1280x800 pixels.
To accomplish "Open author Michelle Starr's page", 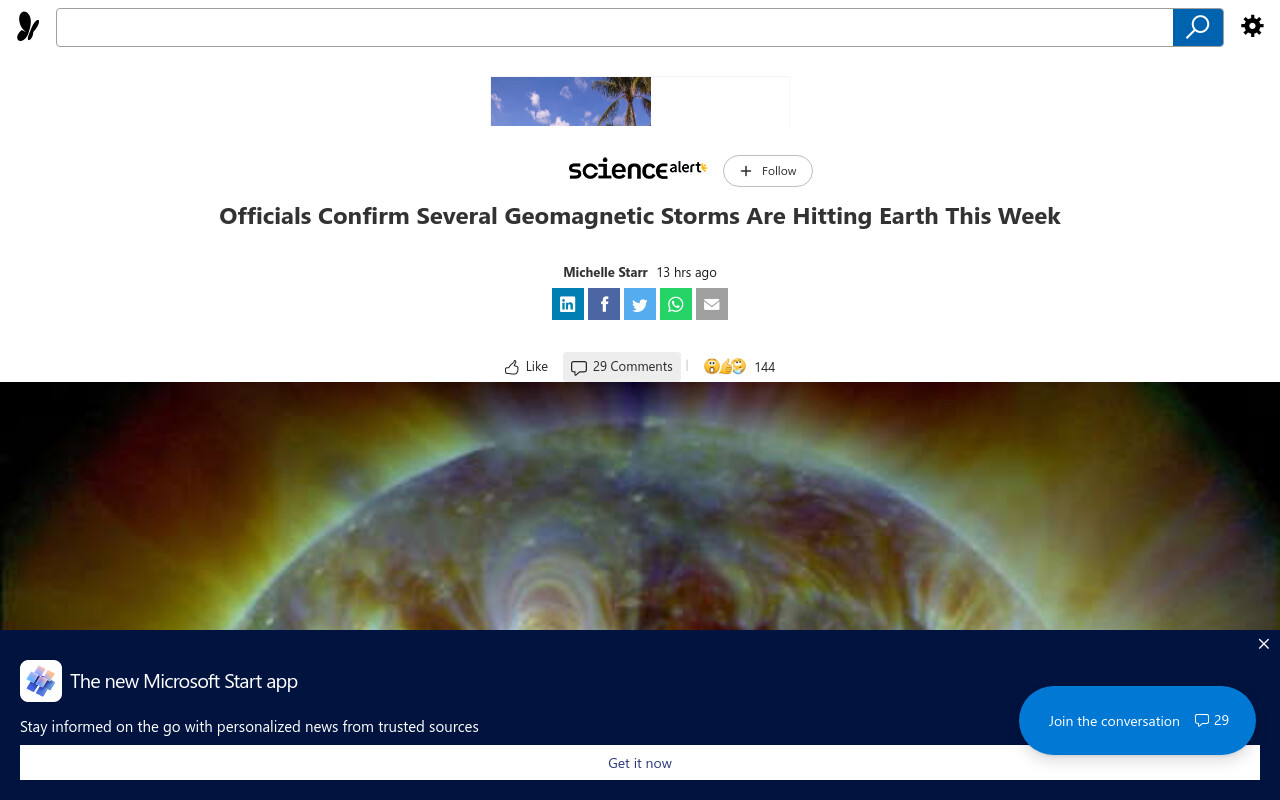I will [605, 272].
